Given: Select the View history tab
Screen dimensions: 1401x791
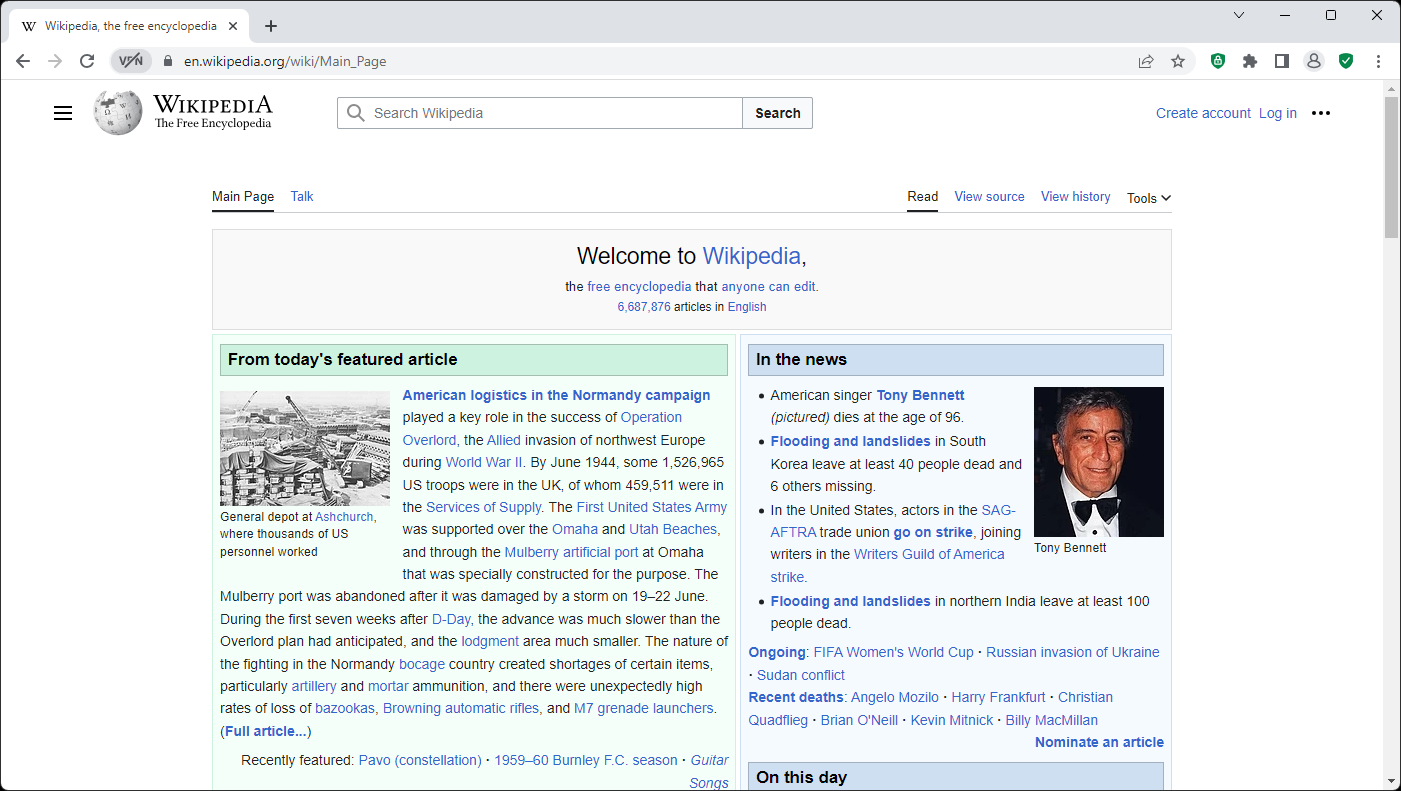Looking at the screenshot, I should coord(1075,196).
